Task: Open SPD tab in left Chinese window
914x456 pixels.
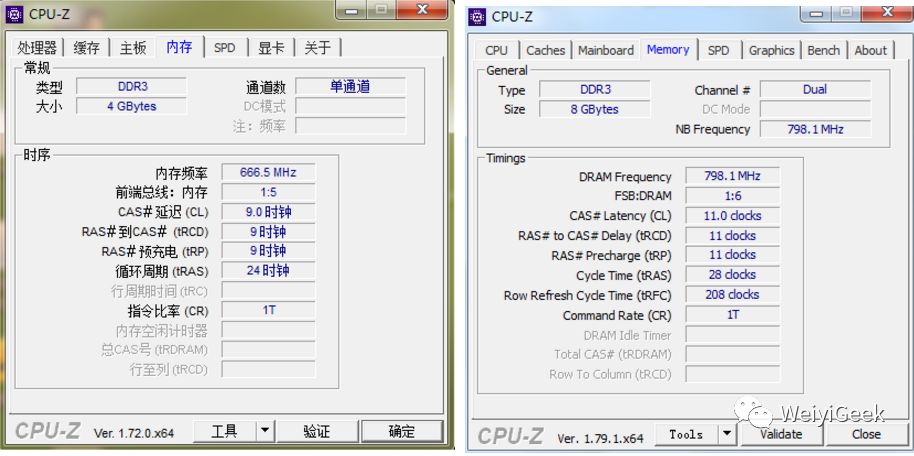Action: tap(224, 48)
